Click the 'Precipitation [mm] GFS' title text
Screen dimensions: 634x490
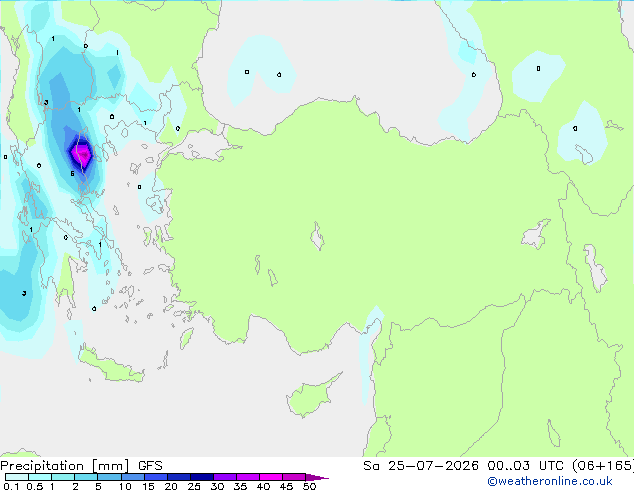81,466
